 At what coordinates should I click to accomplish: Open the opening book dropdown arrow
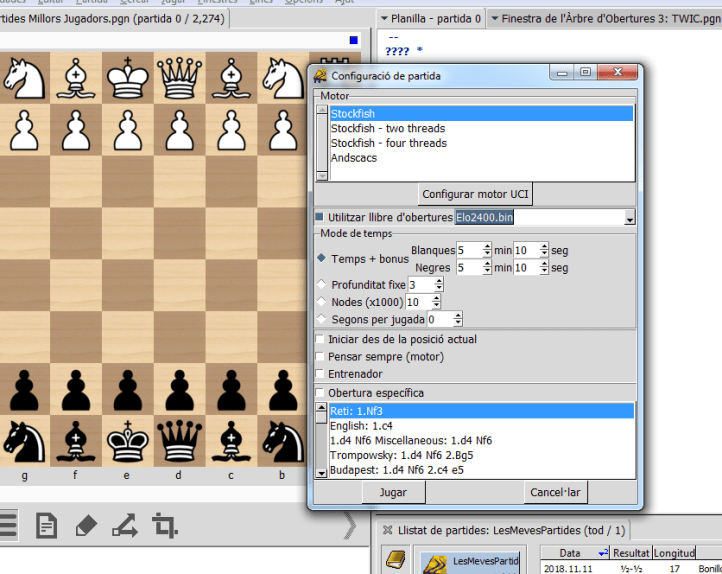[629, 217]
